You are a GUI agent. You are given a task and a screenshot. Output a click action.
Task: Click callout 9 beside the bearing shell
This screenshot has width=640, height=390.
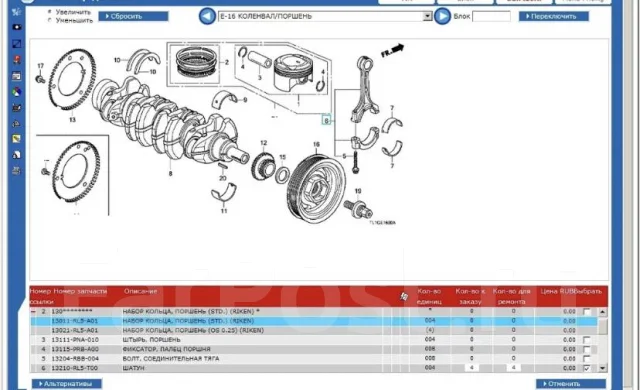click(x=245, y=100)
